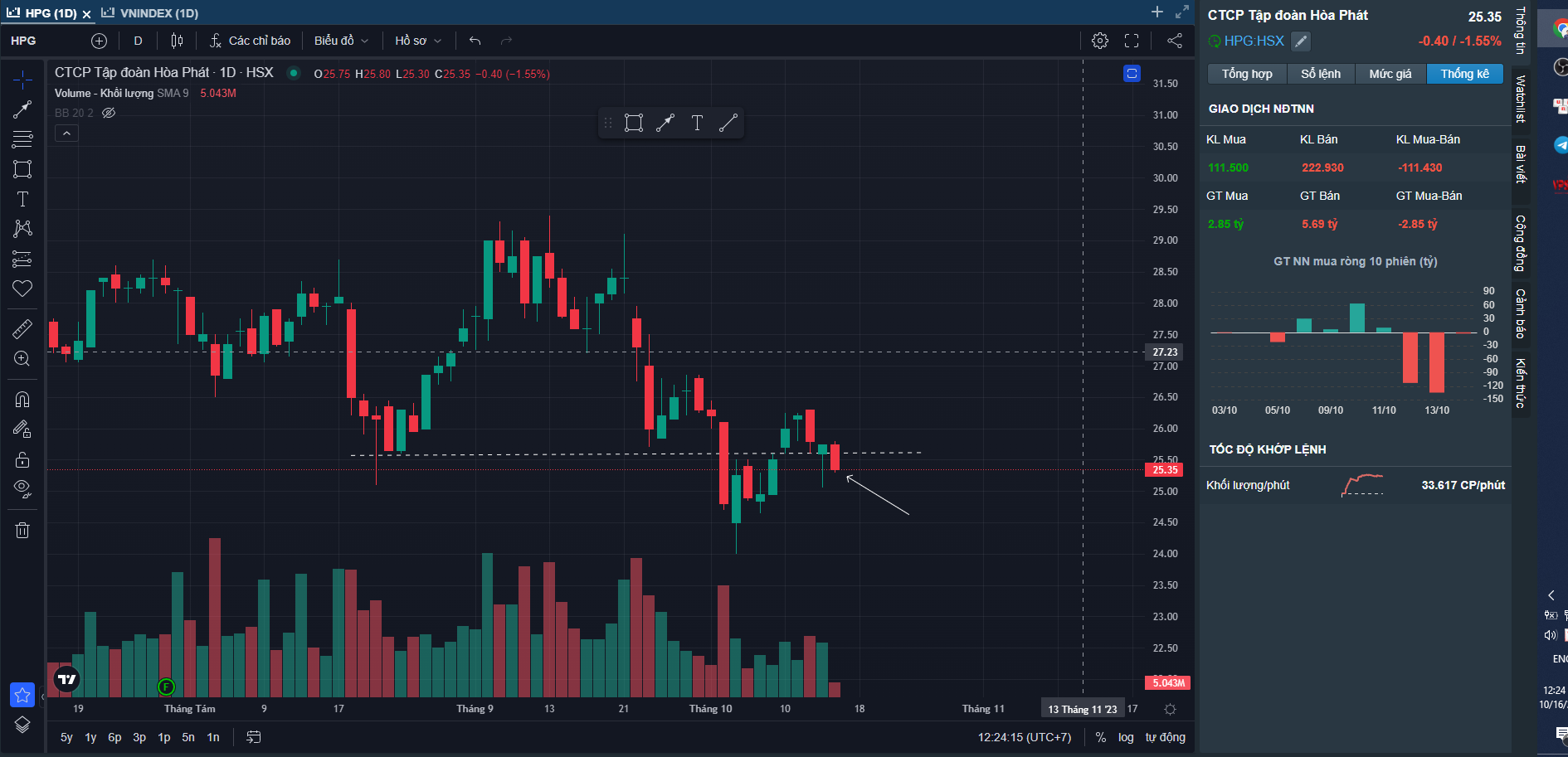
Task: Click the TradingView logo on the chart
Action: click(66, 680)
